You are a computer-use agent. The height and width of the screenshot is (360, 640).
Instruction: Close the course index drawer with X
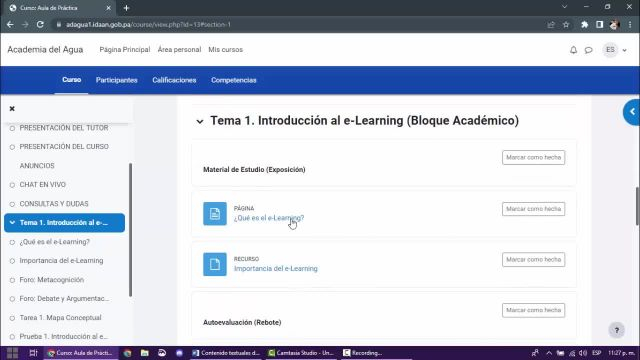point(12,109)
